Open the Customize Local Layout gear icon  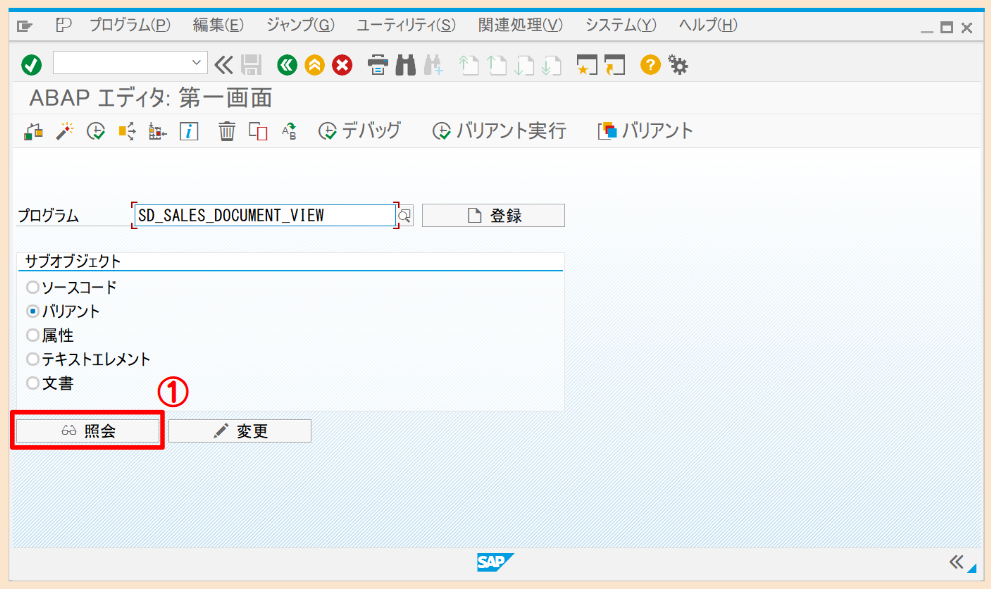[x=678, y=64]
